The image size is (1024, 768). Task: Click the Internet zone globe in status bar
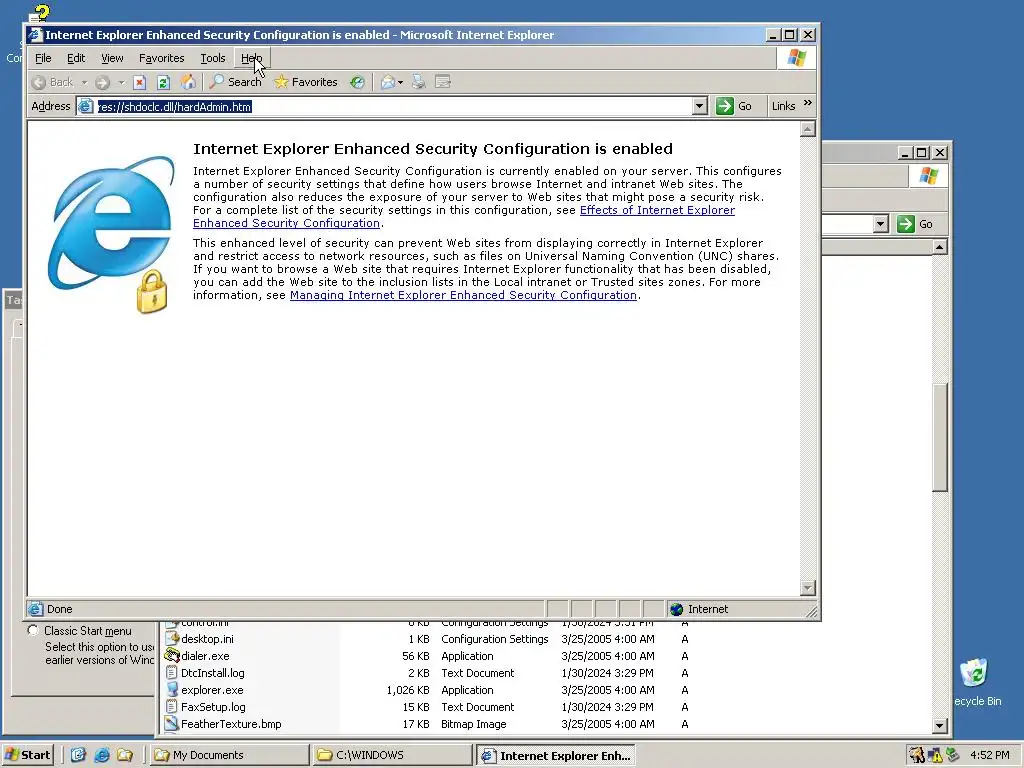click(x=677, y=609)
